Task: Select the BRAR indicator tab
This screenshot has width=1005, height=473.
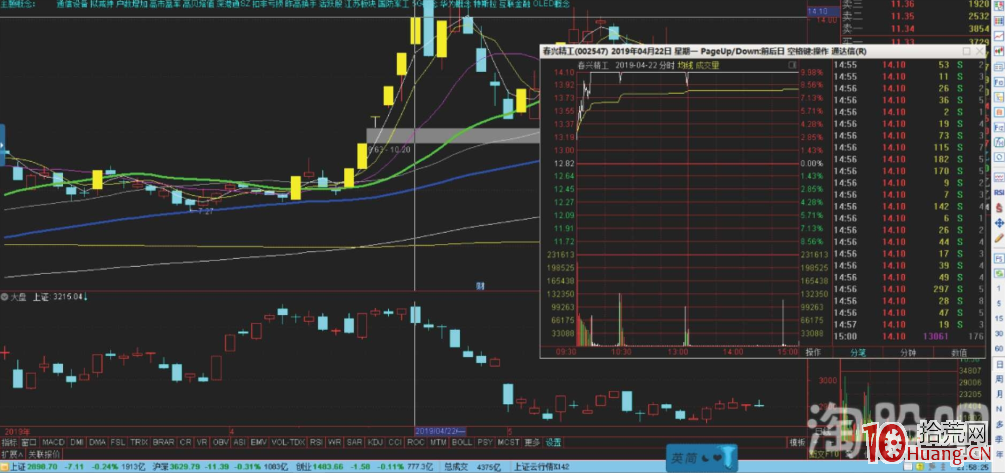Action: coord(164,442)
